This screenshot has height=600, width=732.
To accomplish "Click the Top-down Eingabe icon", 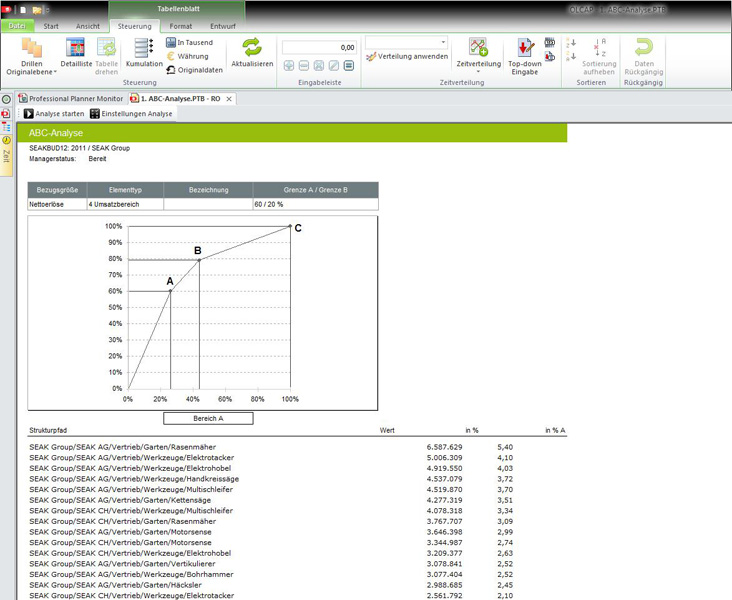I will pos(524,47).
